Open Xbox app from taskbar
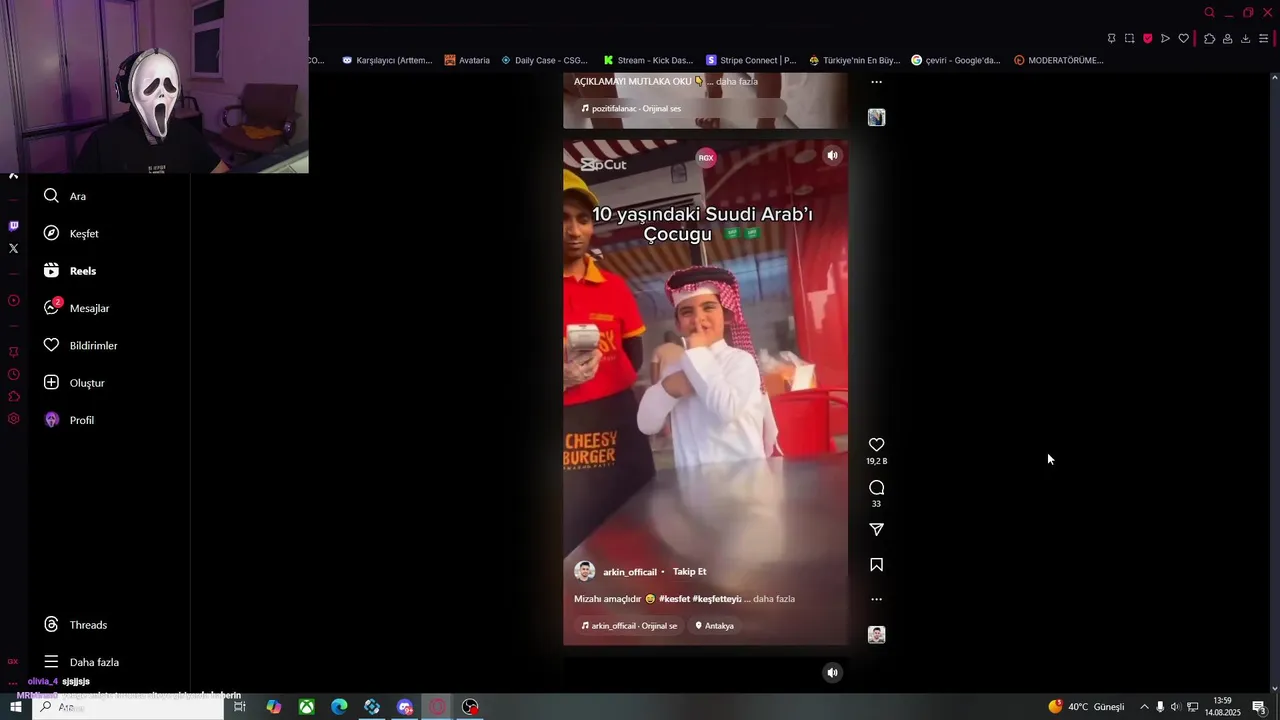Screen dimensions: 1280x720 [306, 707]
